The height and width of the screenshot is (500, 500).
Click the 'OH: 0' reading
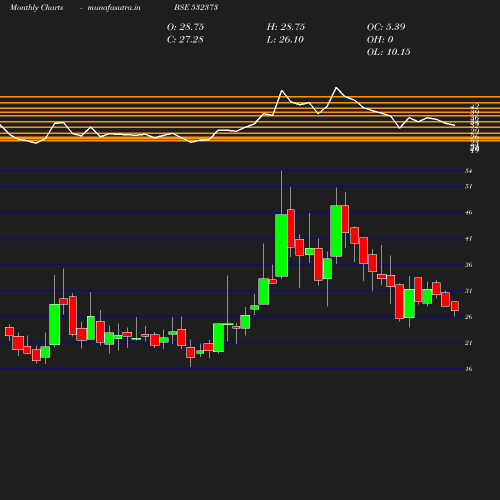380,40
